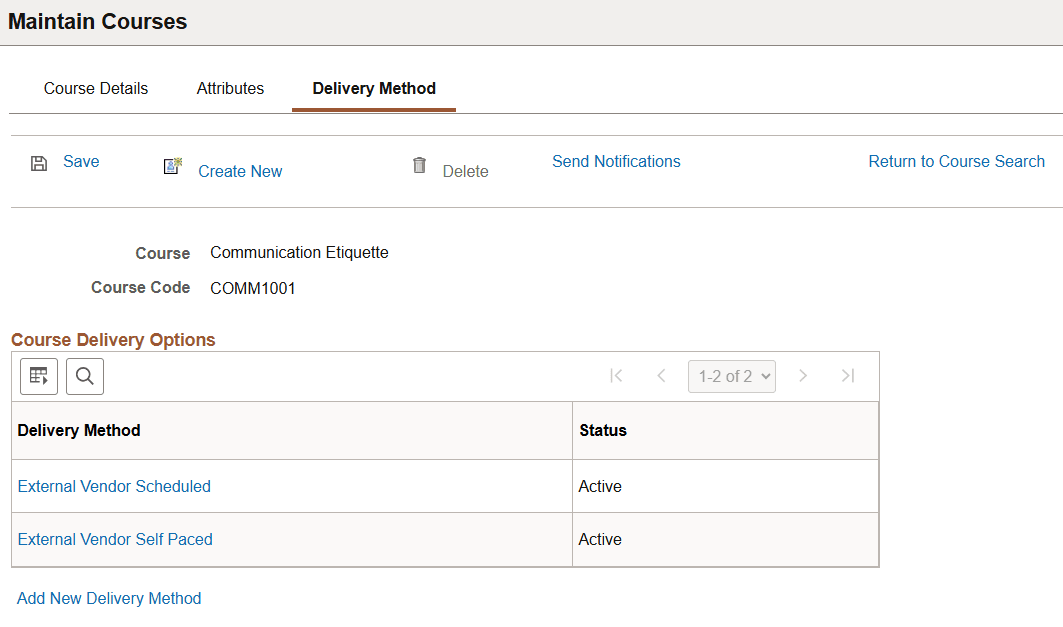
Task: Click the Status column header
Action: (601, 431)
